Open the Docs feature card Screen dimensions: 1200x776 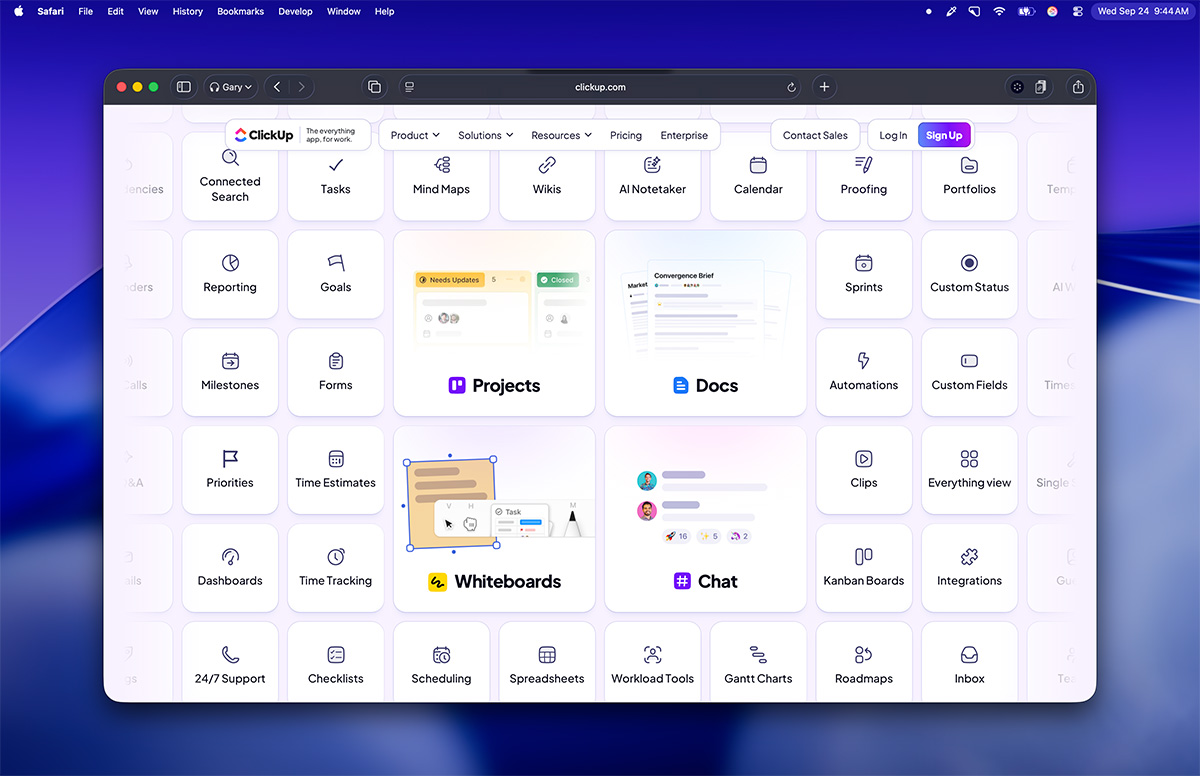coord(705,323)
